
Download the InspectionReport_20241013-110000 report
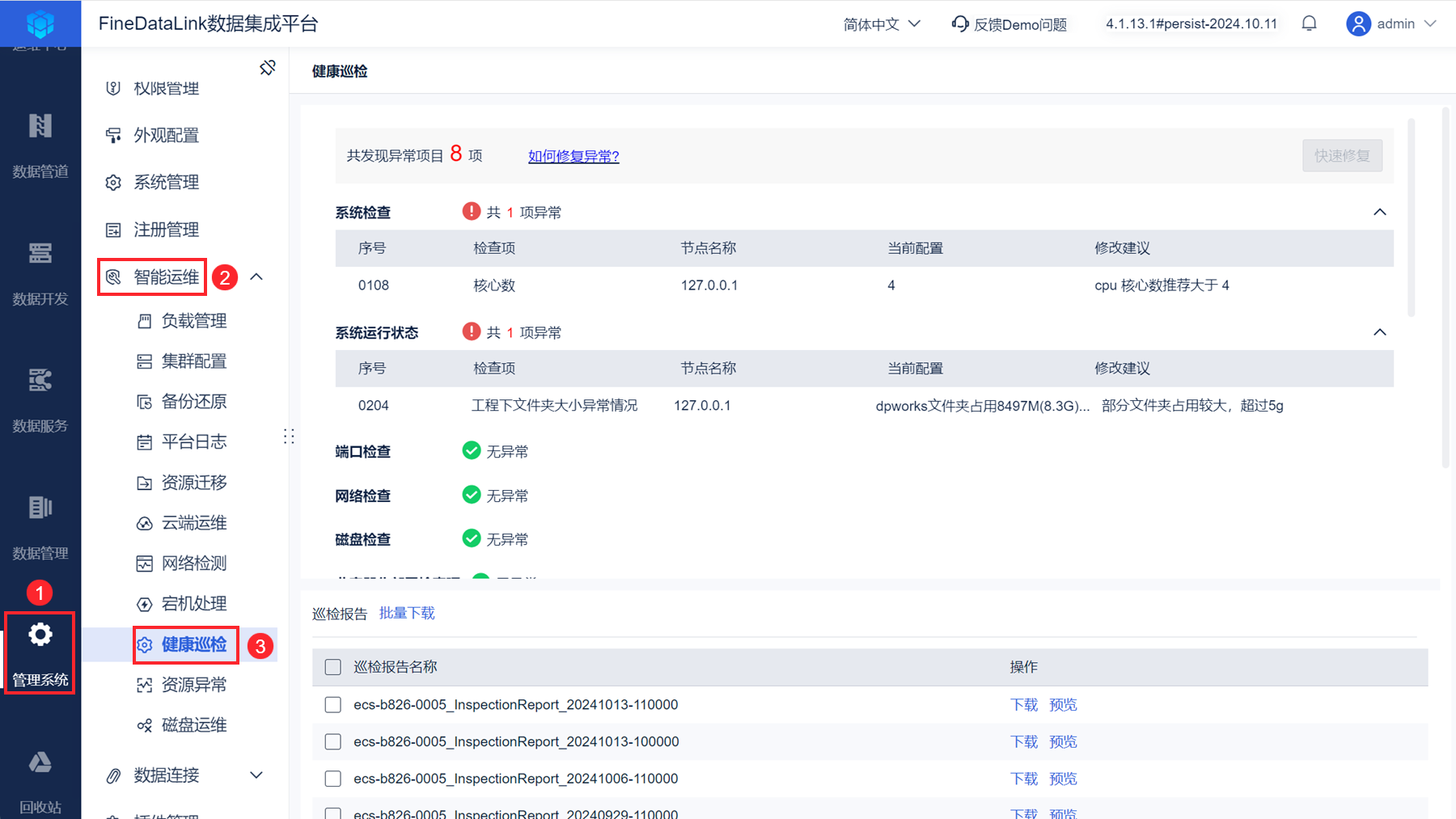pos(1024,705)
